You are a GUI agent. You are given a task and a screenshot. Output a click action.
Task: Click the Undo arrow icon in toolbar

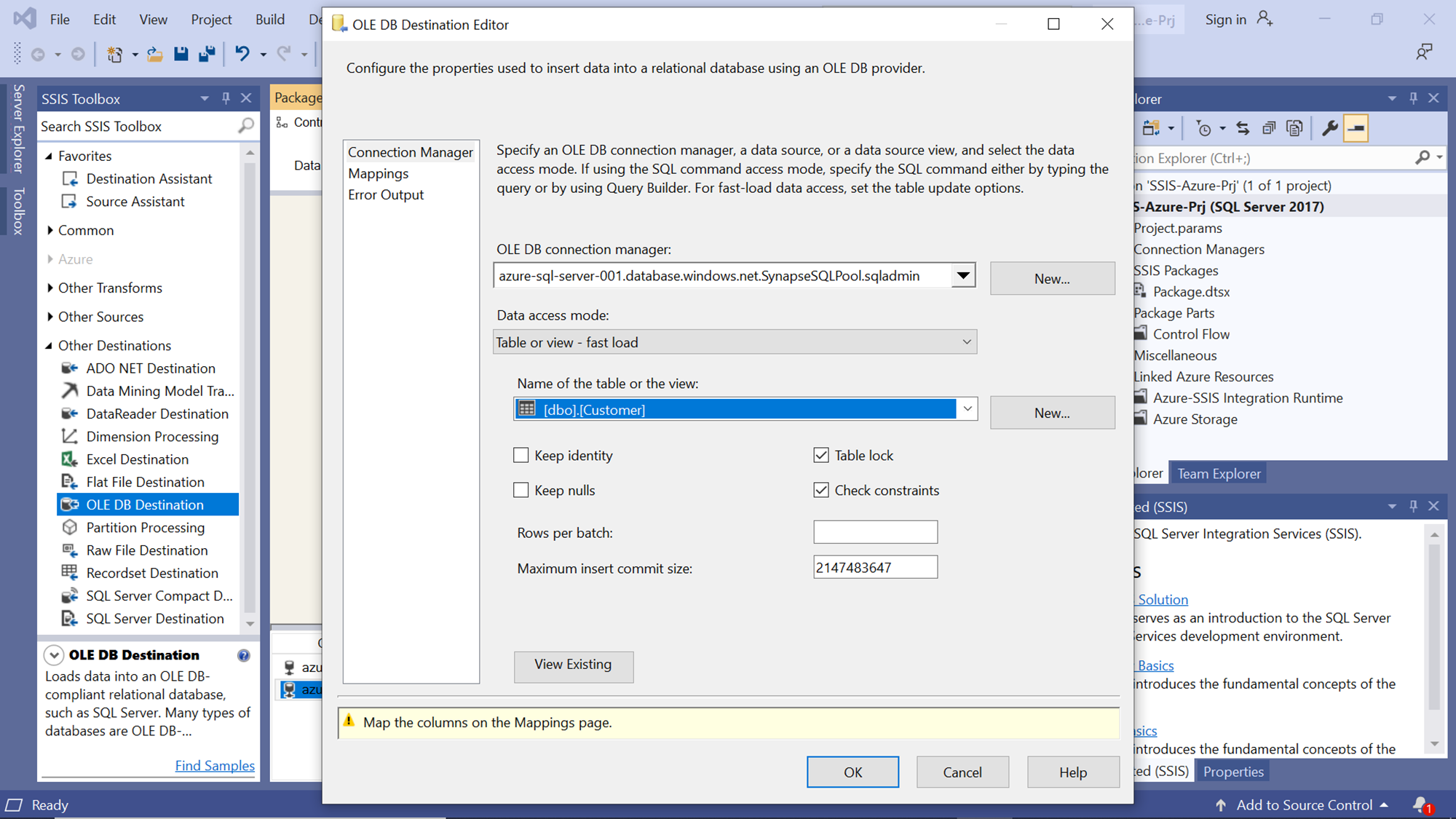point(242,54)
